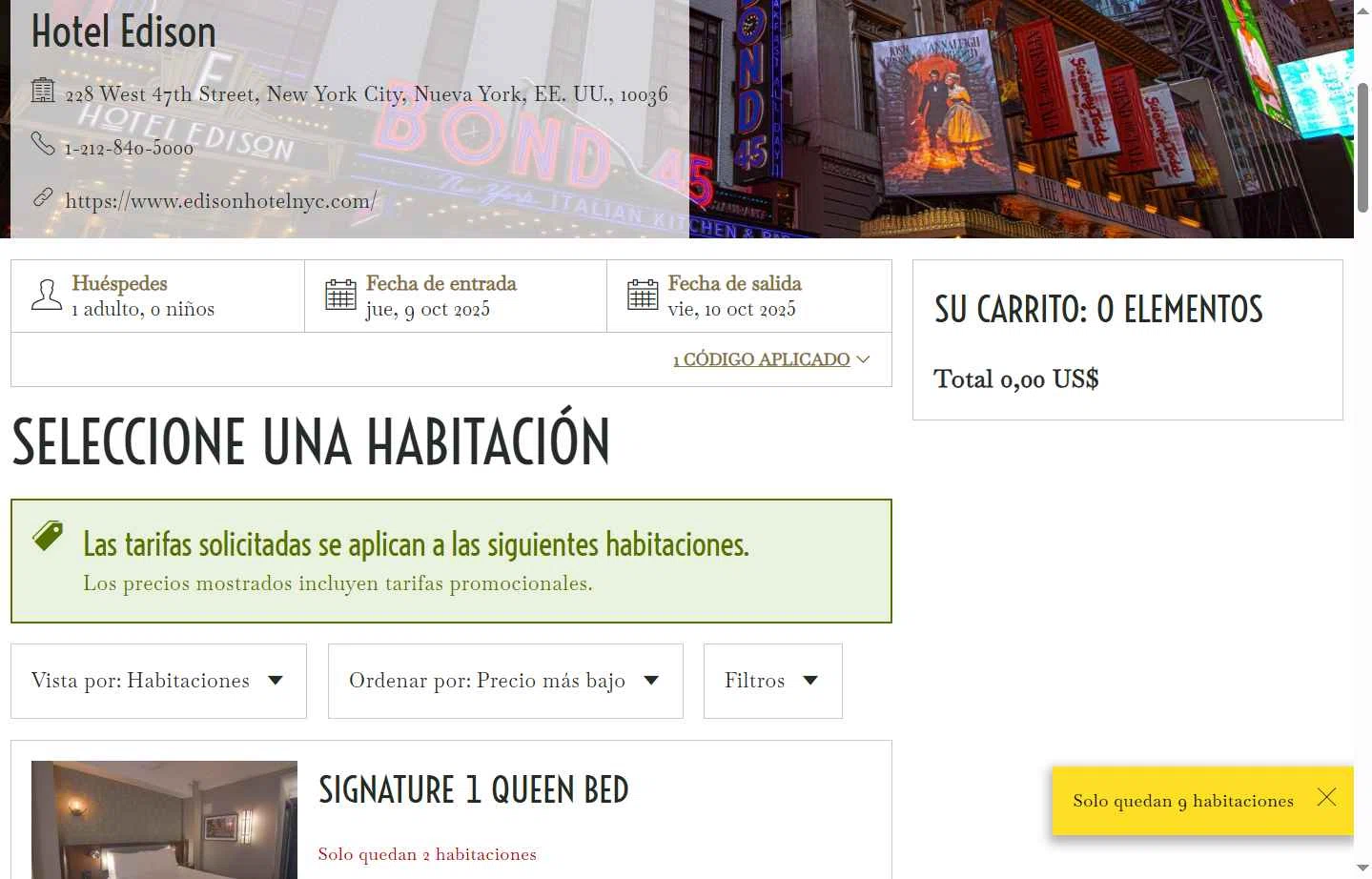Select the Signature 1 Queen Bed room title
Screen dimensions: 1372x879
coord(474,790)
